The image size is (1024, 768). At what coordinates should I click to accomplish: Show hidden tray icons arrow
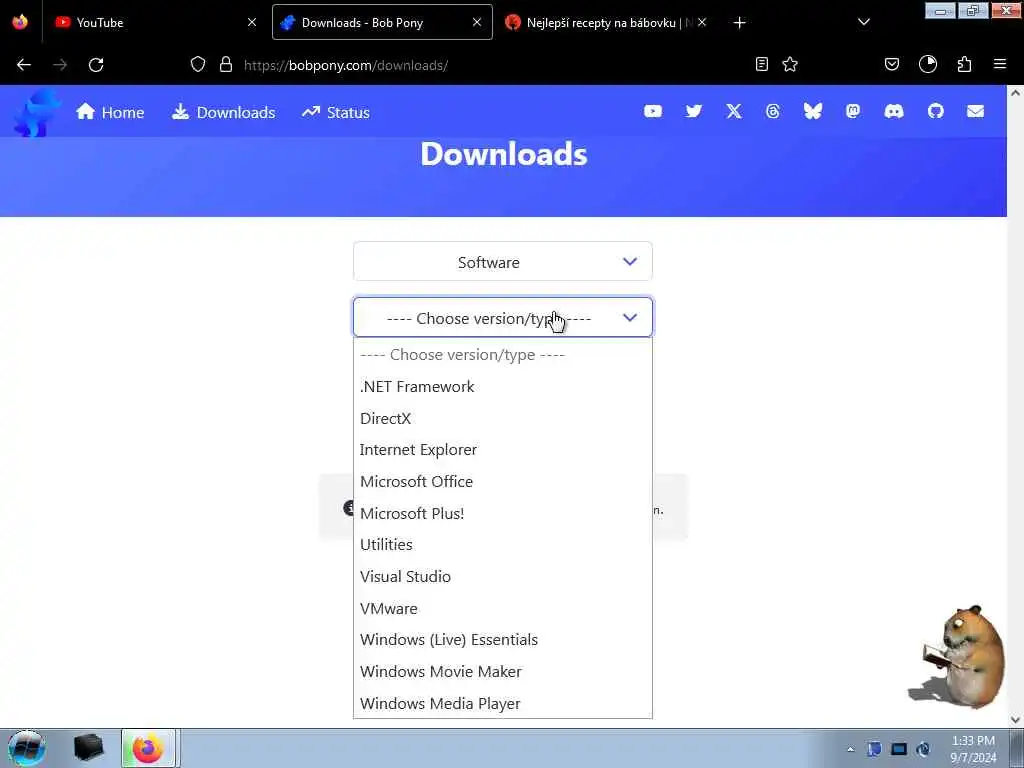click(x=850, y=749)
